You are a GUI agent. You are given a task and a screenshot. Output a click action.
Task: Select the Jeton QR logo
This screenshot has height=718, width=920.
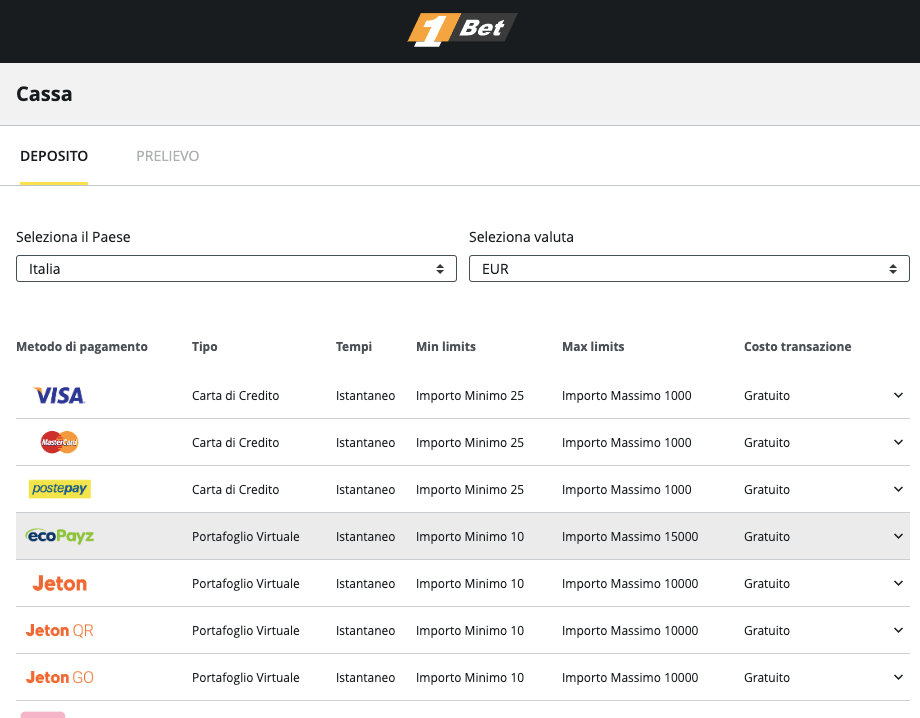tap(60, 630)
